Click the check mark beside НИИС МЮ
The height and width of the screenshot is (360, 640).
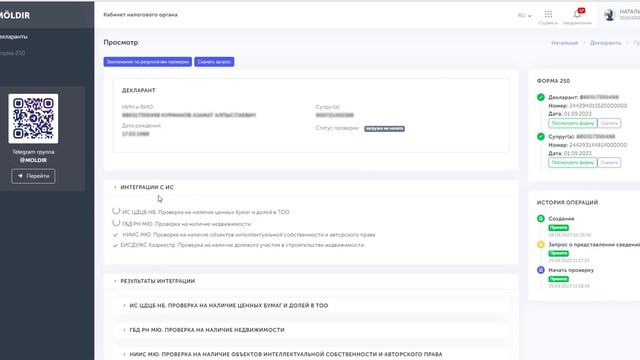tap(116, 235)
